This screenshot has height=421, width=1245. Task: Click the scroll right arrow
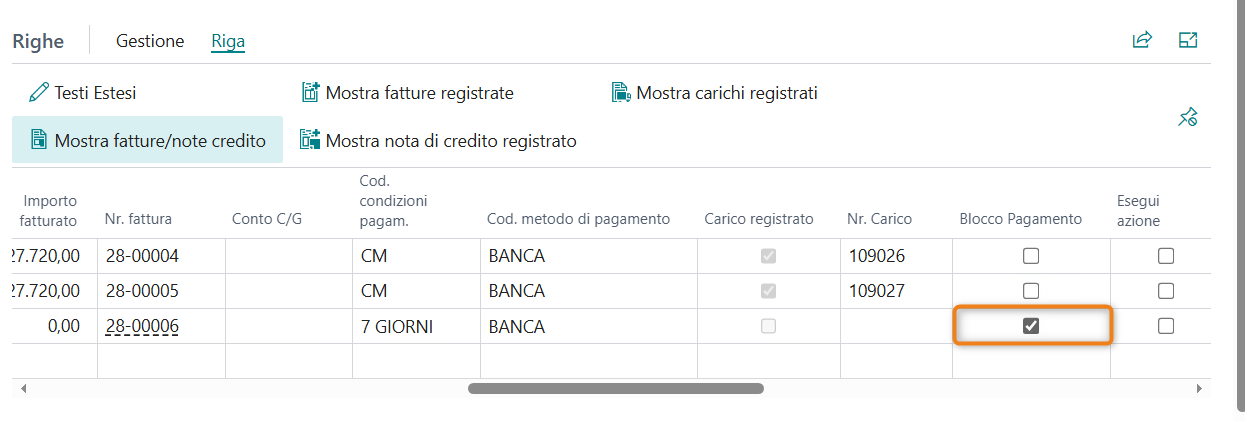[1199, 388]
